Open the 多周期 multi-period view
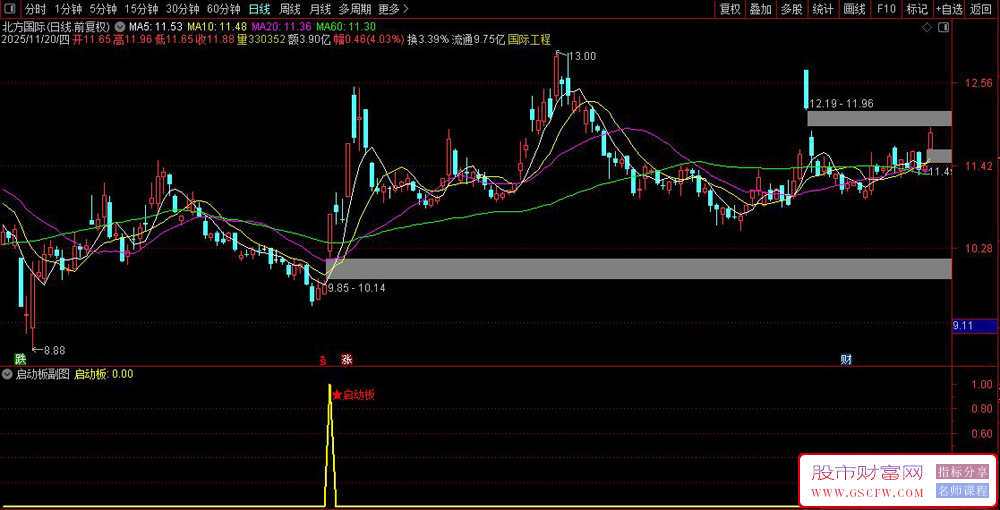1000x510 pixels. [x=355, y=9]
